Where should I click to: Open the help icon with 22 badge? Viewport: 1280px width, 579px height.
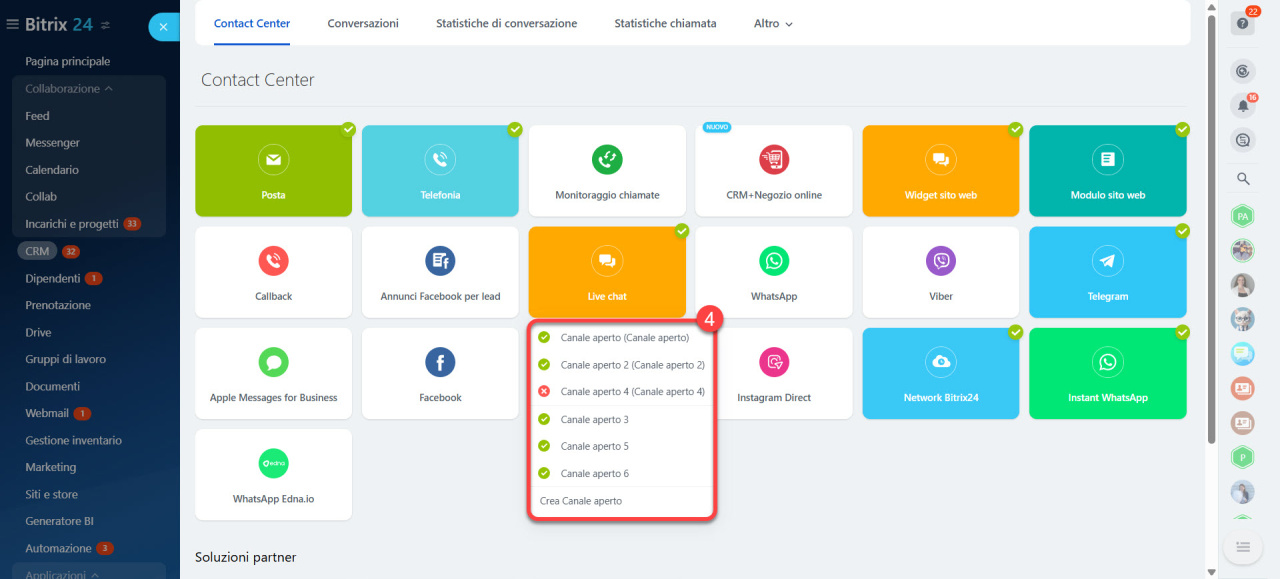[x=1243, y=24]
